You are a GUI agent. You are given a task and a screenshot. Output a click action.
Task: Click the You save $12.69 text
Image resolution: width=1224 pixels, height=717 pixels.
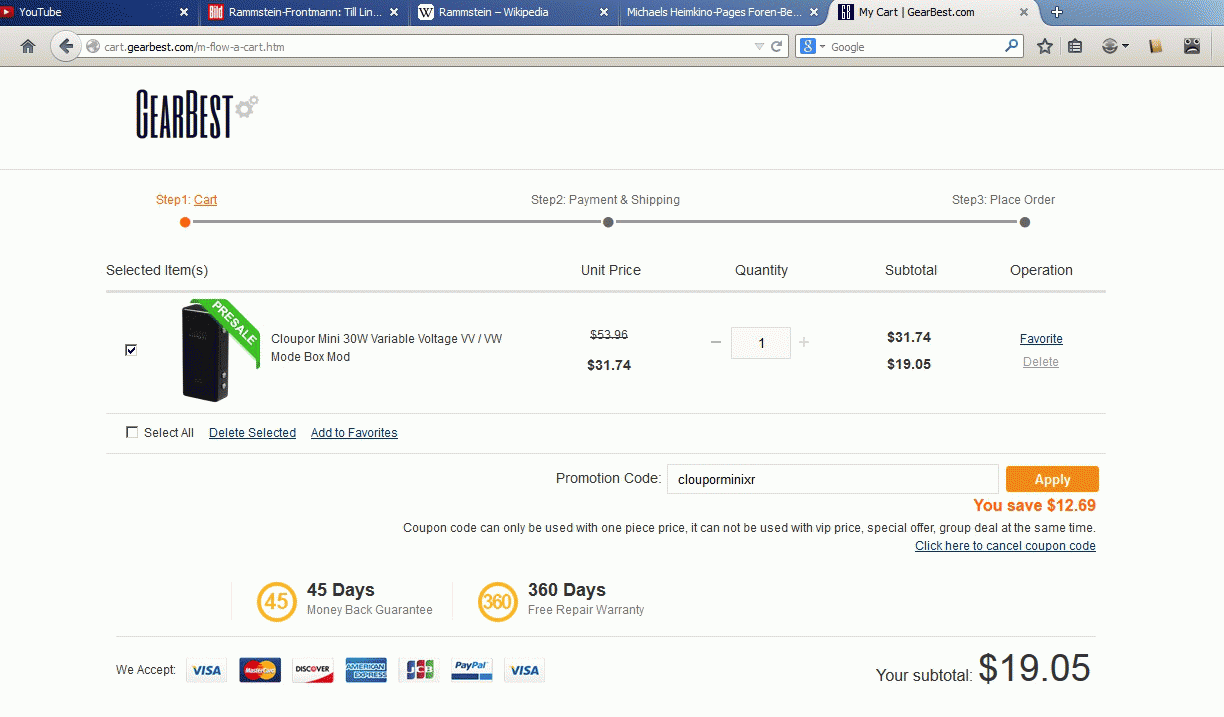point(1035,506)
